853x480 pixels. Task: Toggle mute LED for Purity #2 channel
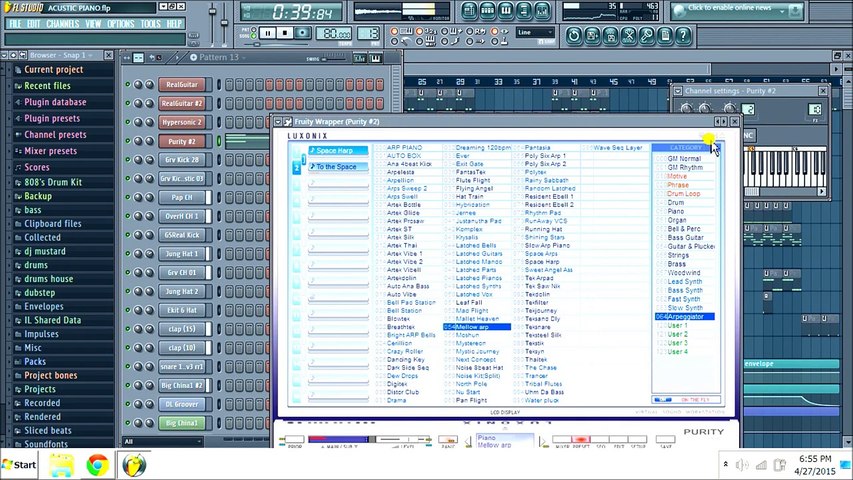click(128, 141)
